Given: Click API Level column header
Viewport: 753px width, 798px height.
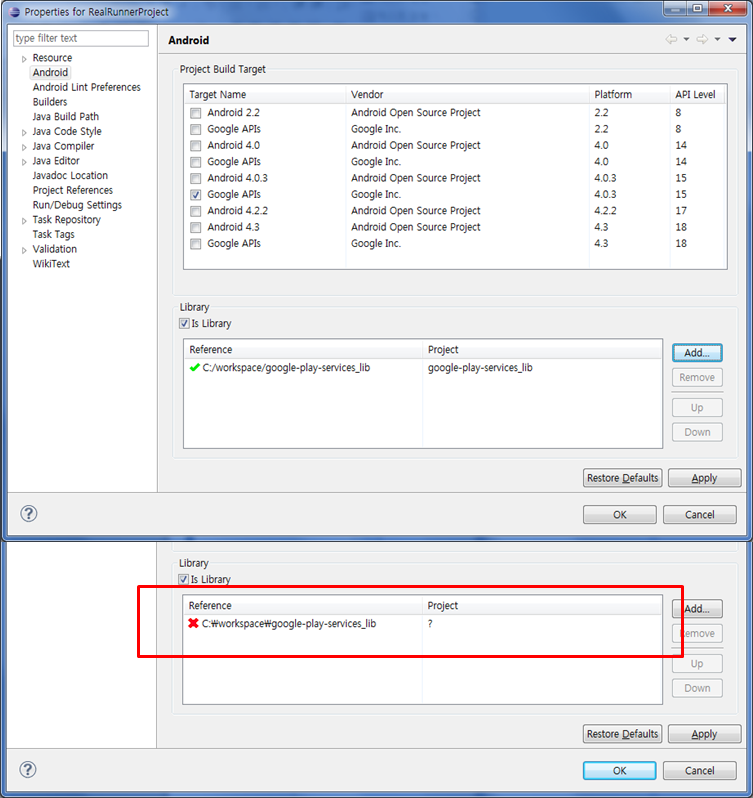Looking at the screenshot, I should click(697, 95).
